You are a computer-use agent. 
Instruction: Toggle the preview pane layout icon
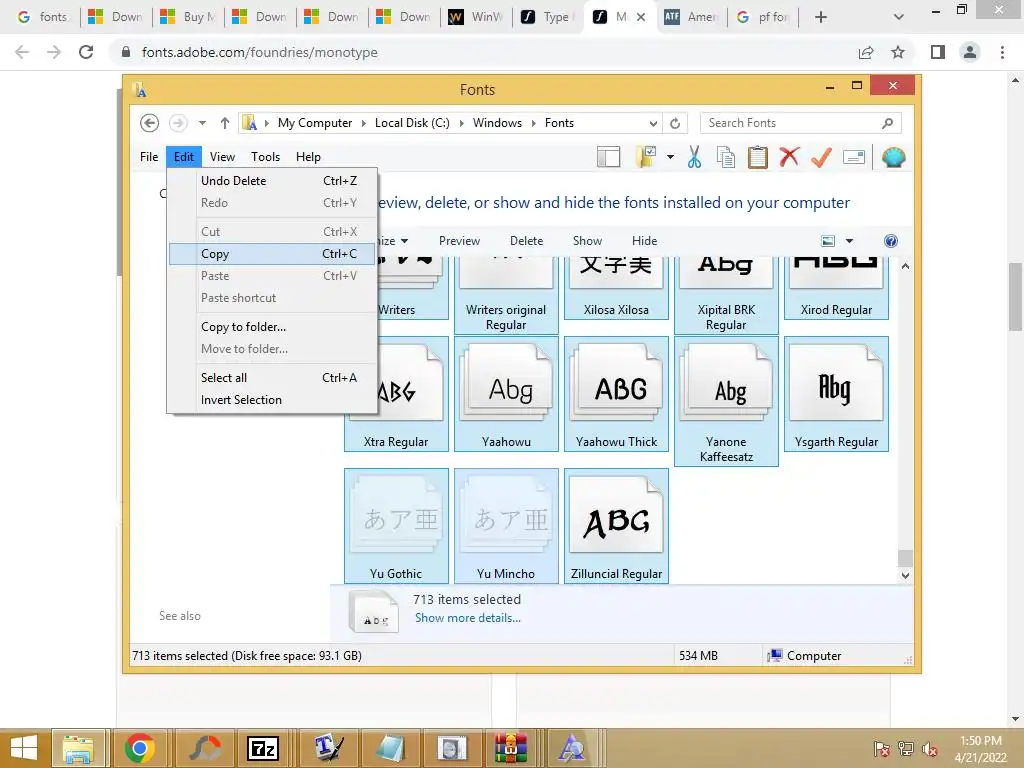point(608,157)
